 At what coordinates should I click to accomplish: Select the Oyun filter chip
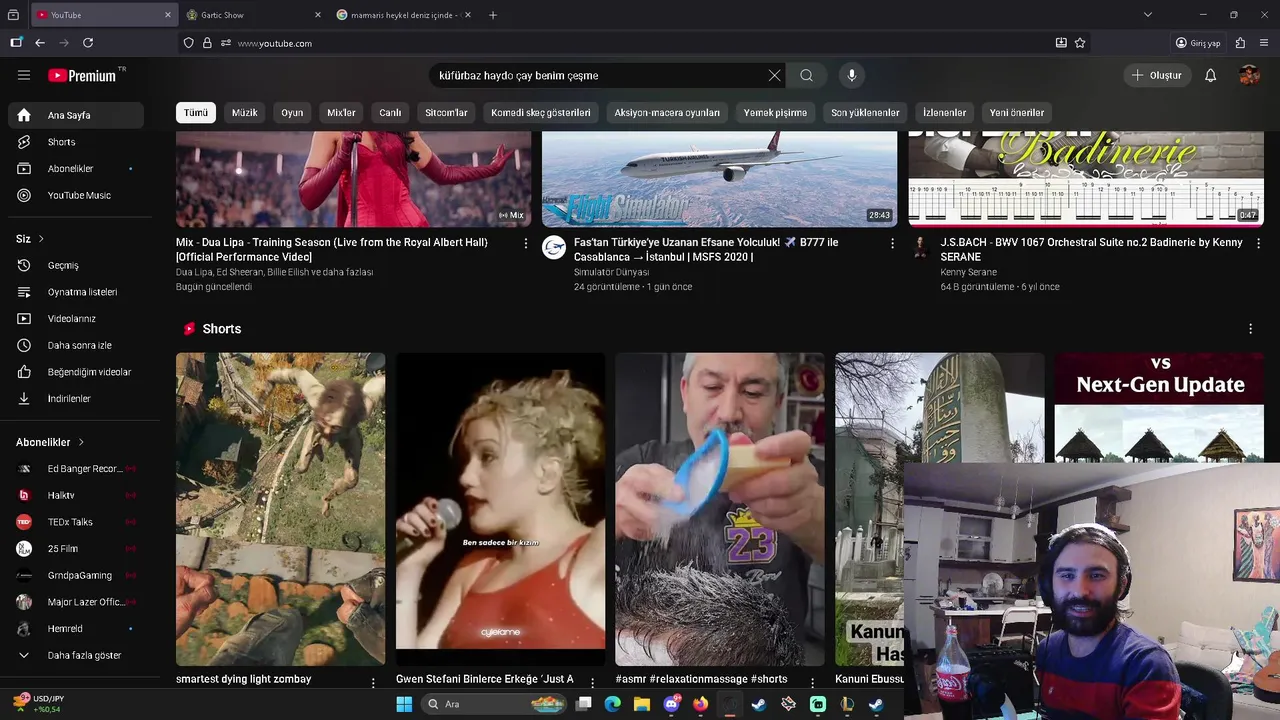click(x=292, y=113)
